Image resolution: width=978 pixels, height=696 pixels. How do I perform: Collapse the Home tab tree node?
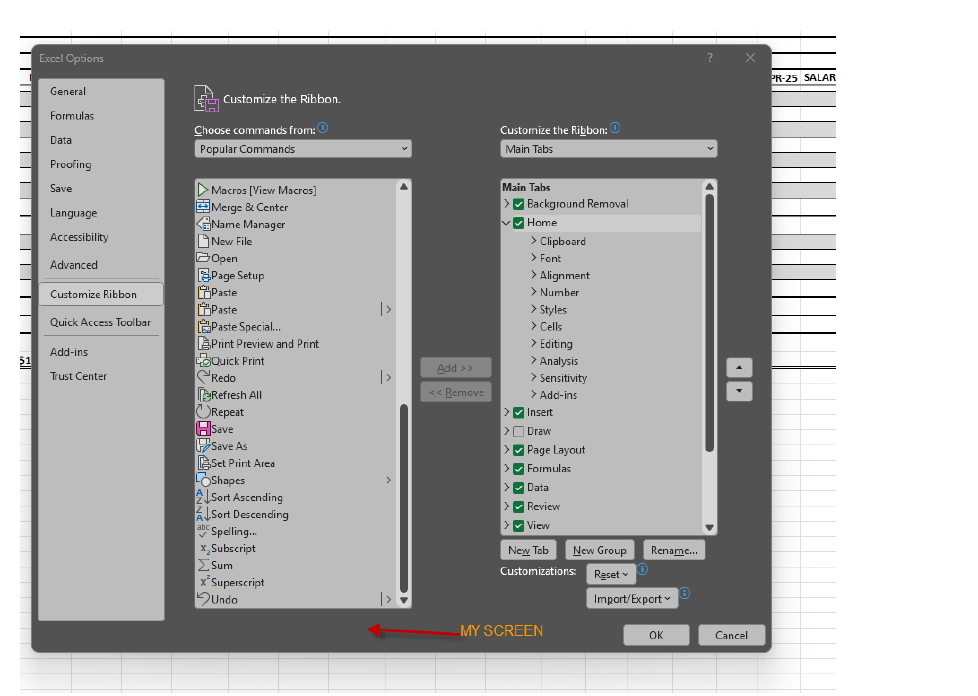506,223
